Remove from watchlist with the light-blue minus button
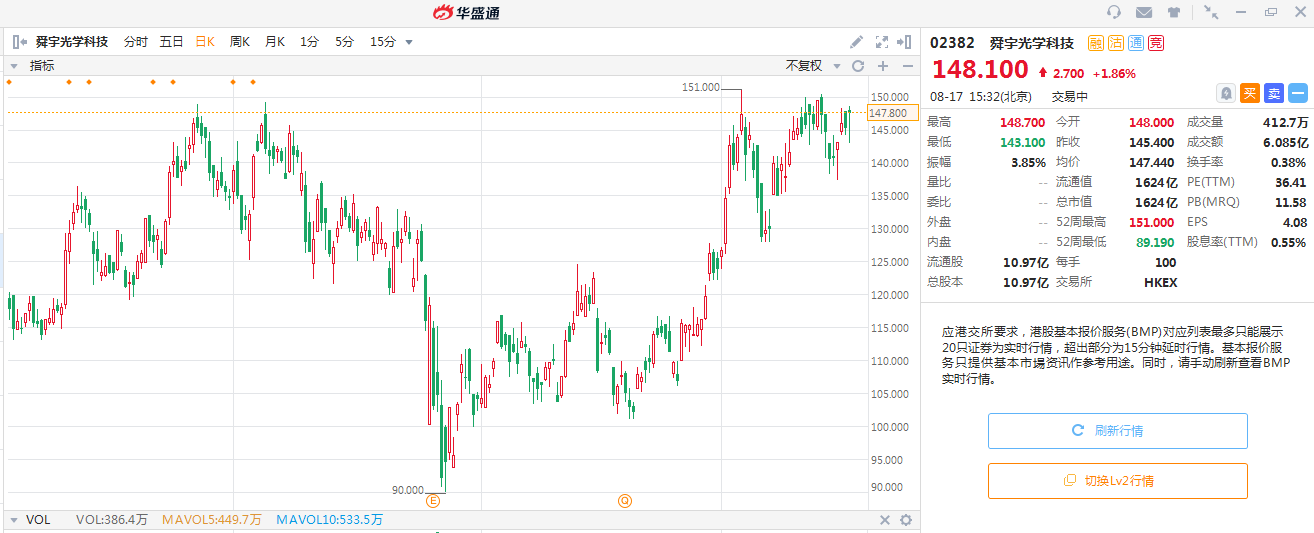Image resolution: width=1314 pixels, height=533 pixels. [1297, 93]
